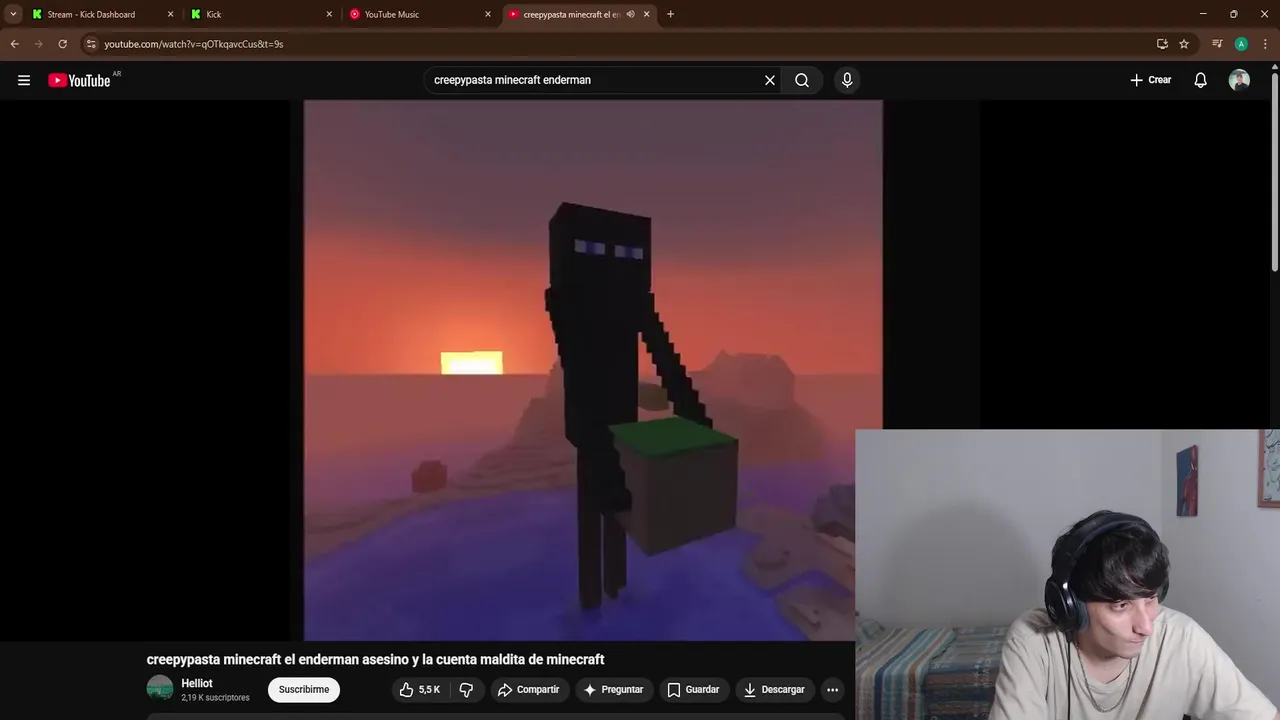Go to the YouTube home logo
1280x720 pixels.
[x=79, y=80]
